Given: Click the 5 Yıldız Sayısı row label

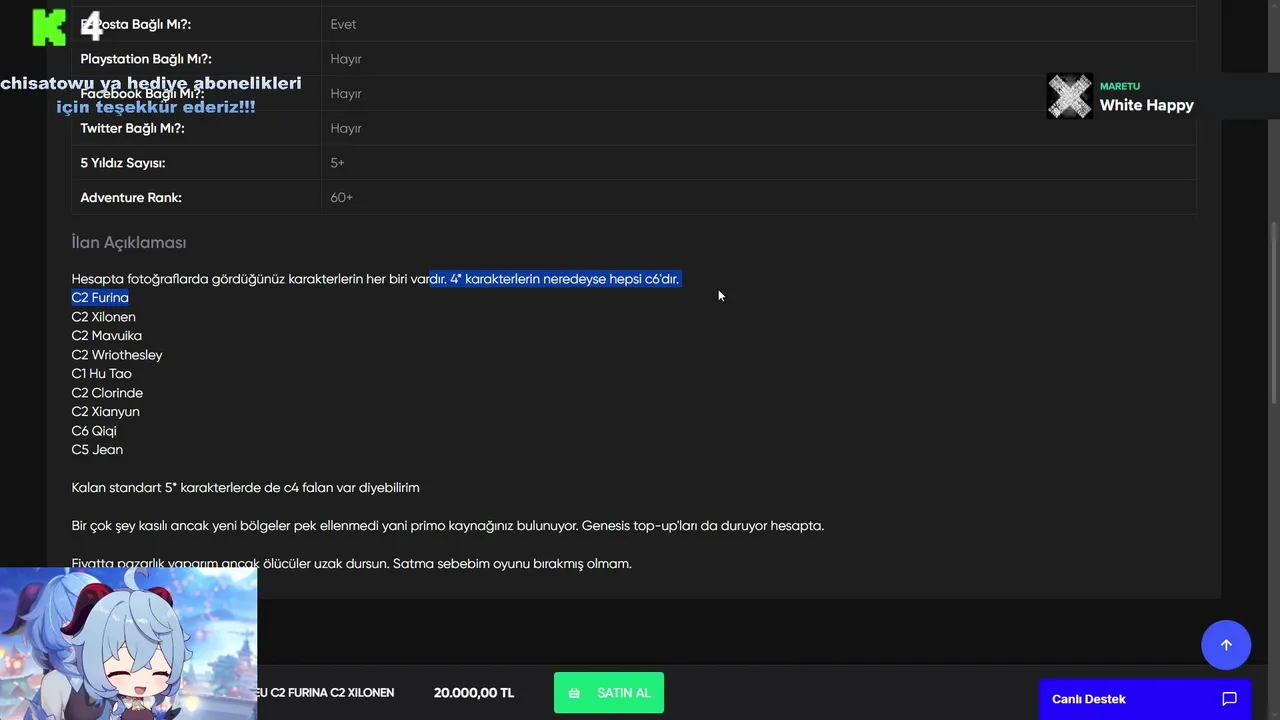Looking at the screenshot, I should point(123,163).
